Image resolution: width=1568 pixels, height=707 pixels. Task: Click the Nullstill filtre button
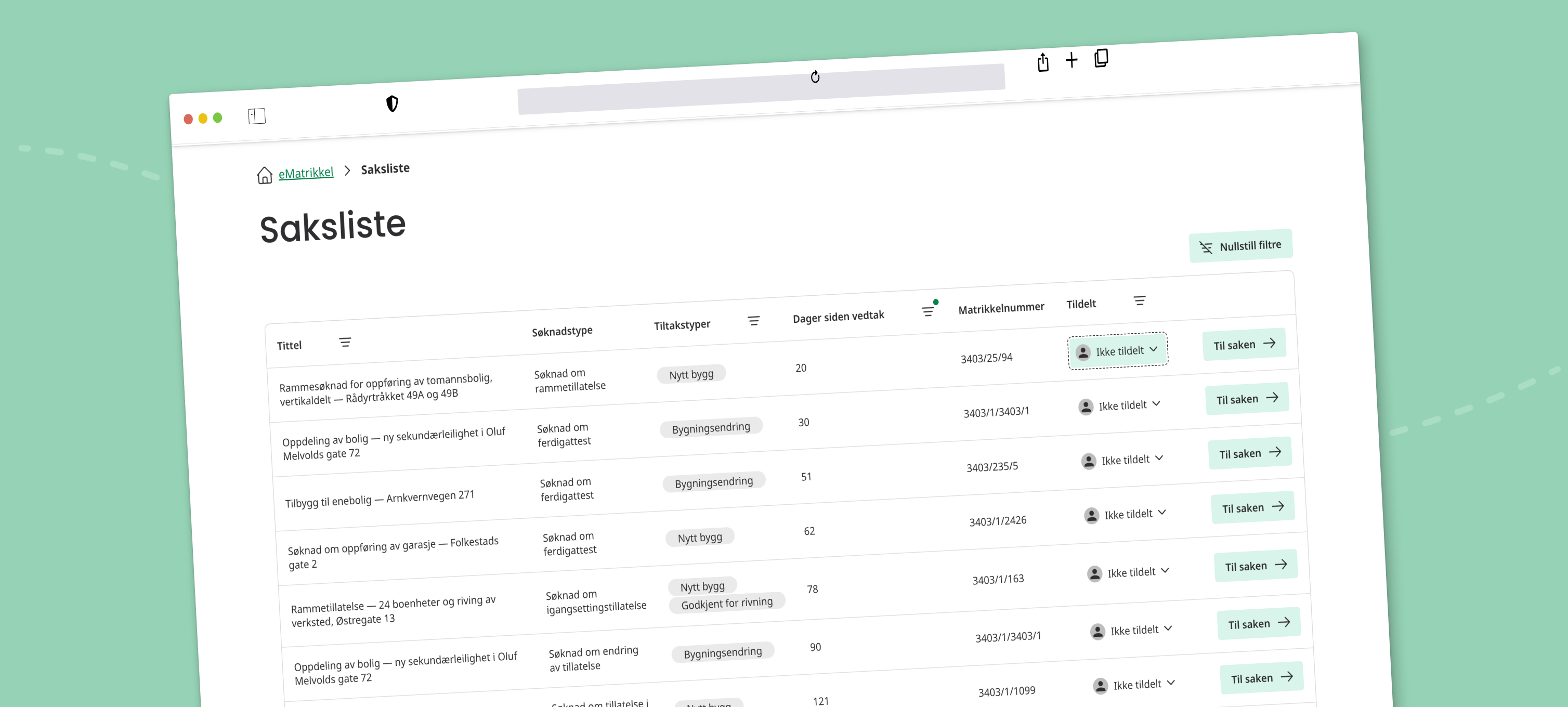(1241, 246)
